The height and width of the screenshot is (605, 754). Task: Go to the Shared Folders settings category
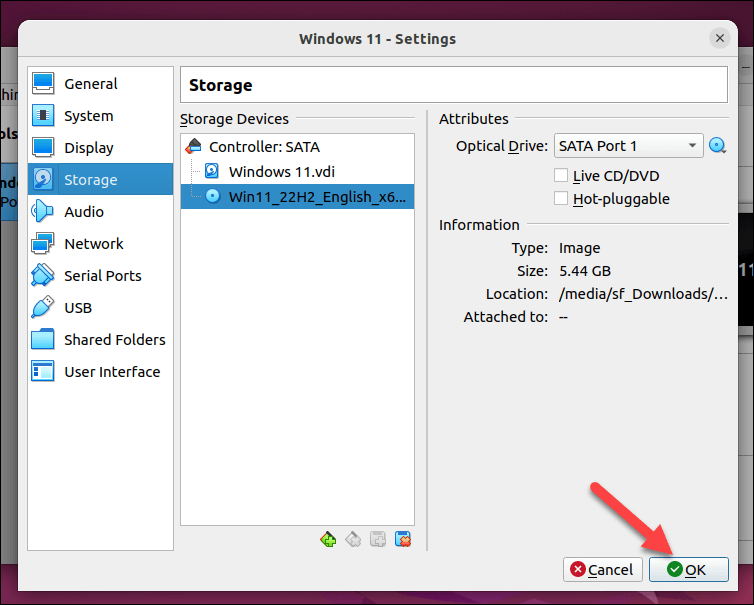[114, 340]
